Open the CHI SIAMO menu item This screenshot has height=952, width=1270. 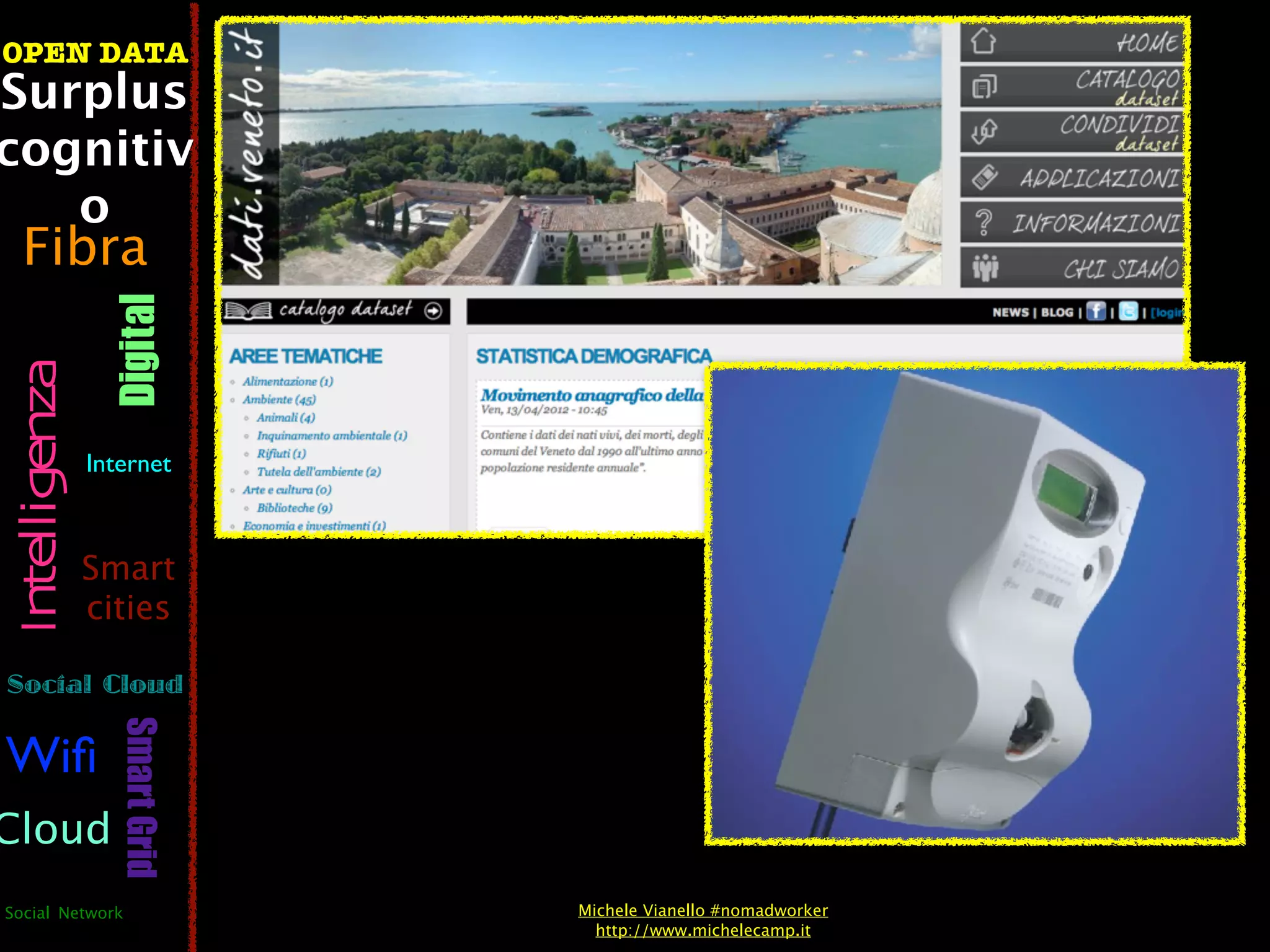pyautogui.click(x=1072, y=268)
